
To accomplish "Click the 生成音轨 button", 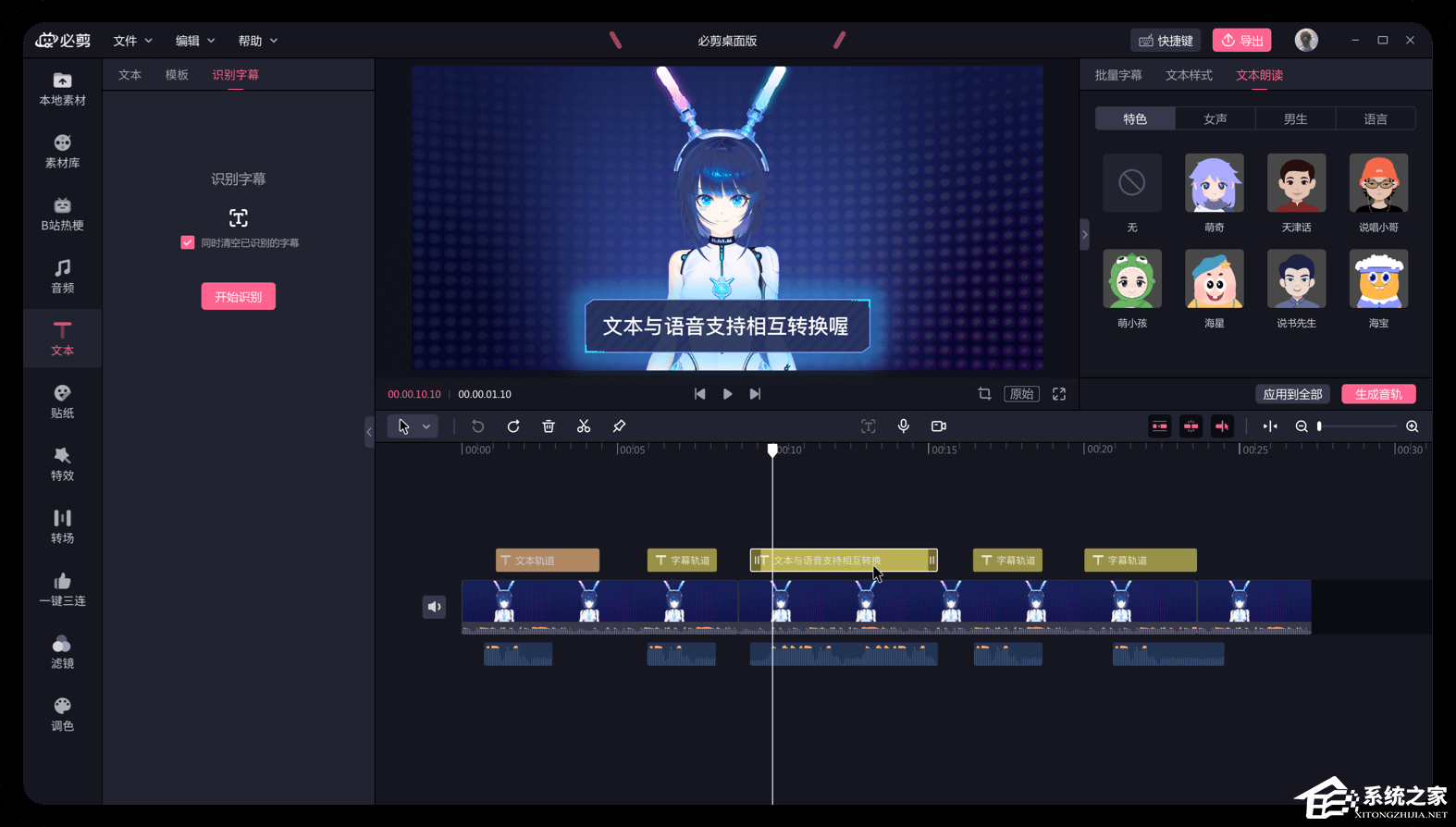I will (x=1378, y=394).
